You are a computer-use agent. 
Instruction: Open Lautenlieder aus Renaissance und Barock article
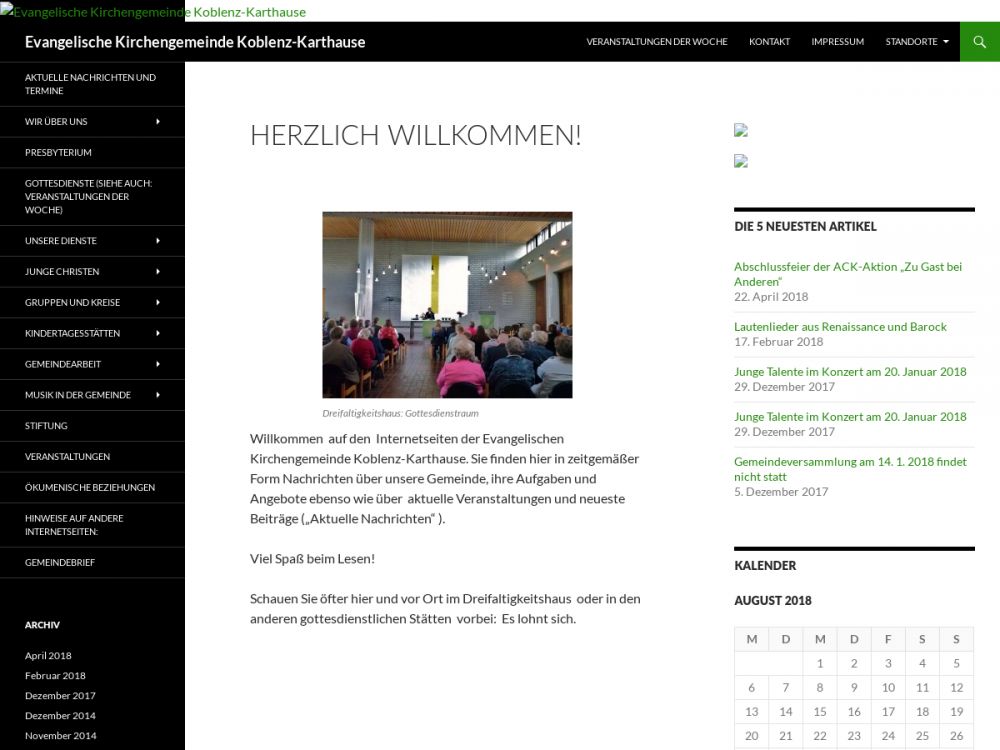[840, 327]
